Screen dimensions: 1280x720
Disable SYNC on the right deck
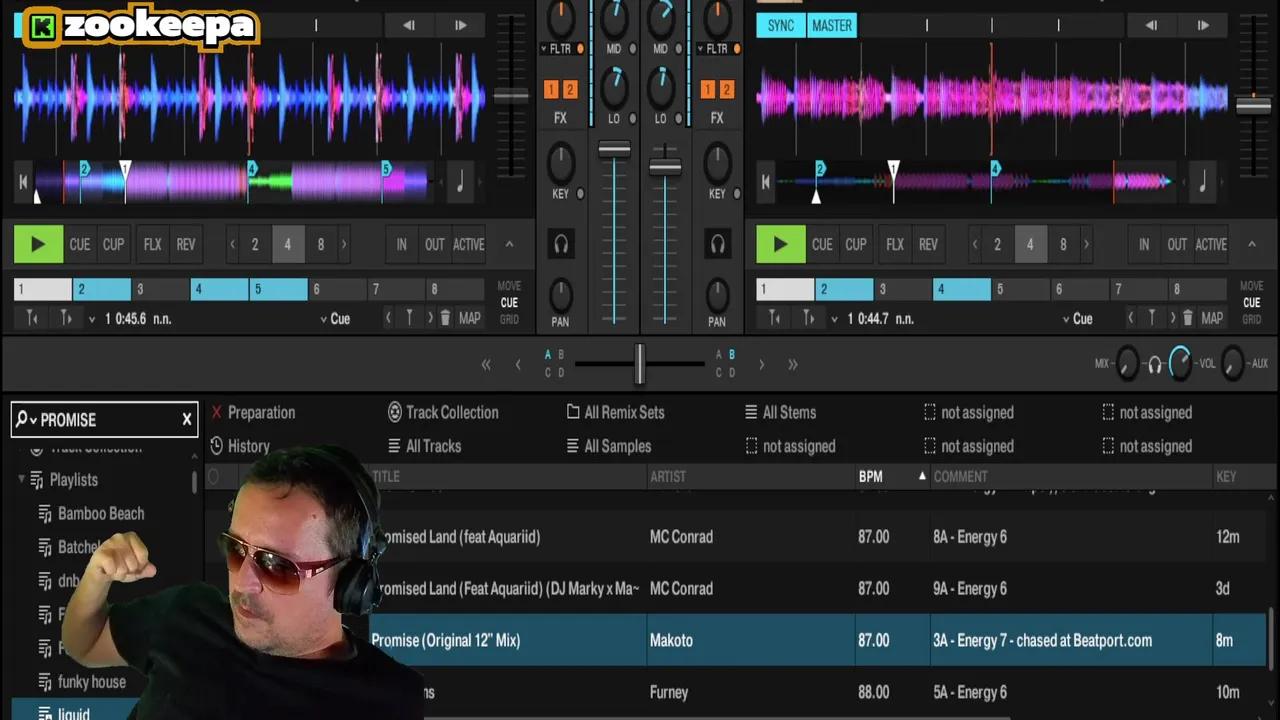point(780,25)
